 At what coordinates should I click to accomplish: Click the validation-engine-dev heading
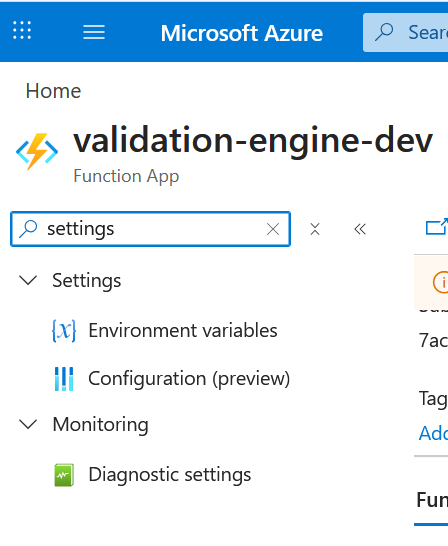[x=253, y=141]
